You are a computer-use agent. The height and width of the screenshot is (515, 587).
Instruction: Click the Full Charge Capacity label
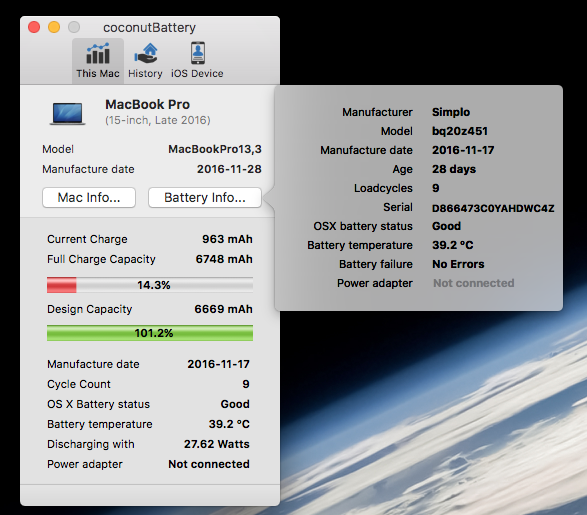click(x=101, y=259)
